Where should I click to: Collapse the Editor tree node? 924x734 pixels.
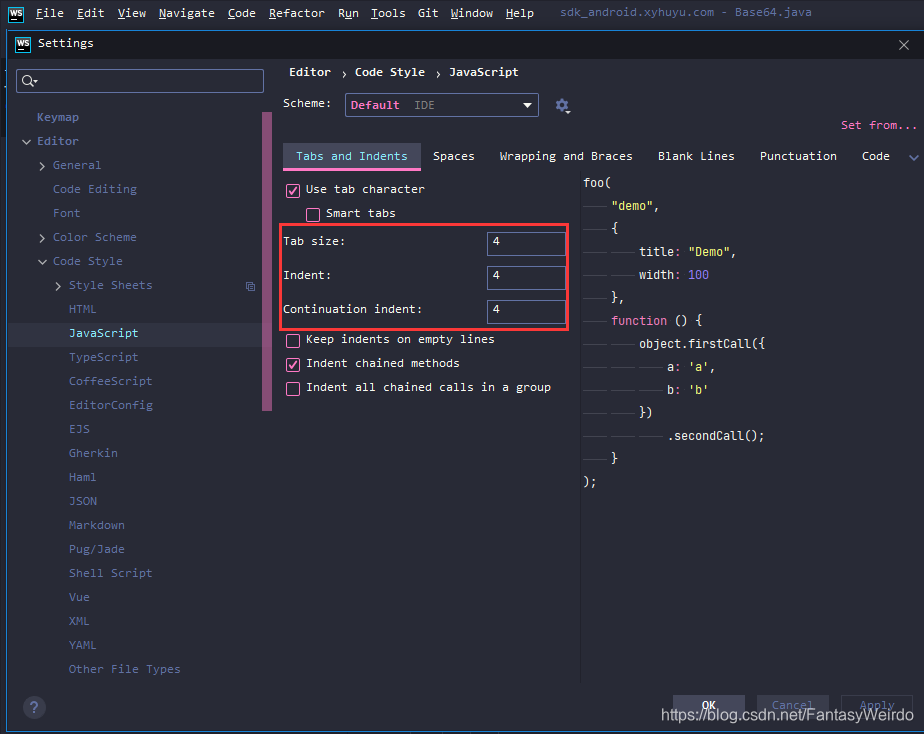pyautogui.click(x=27, y=142)
